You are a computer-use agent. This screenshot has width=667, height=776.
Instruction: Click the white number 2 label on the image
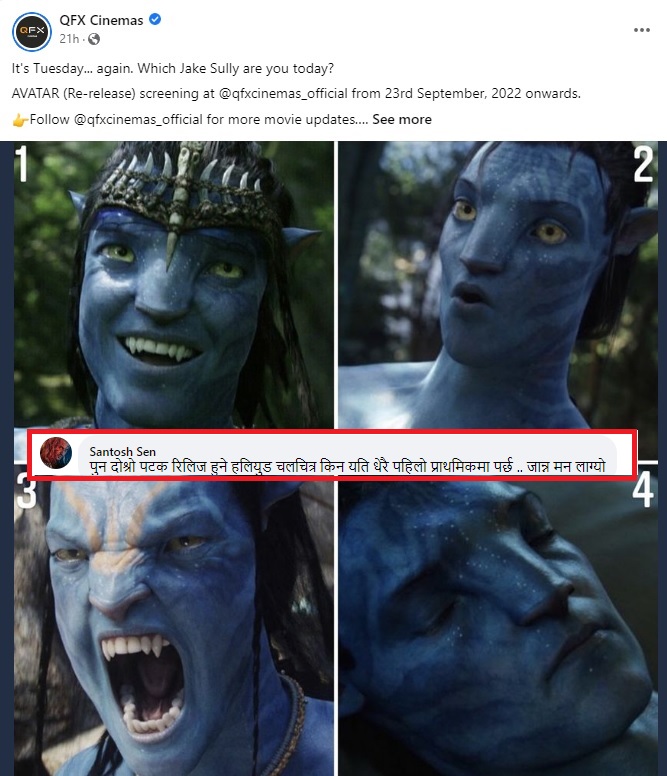[x=643, y=164]
